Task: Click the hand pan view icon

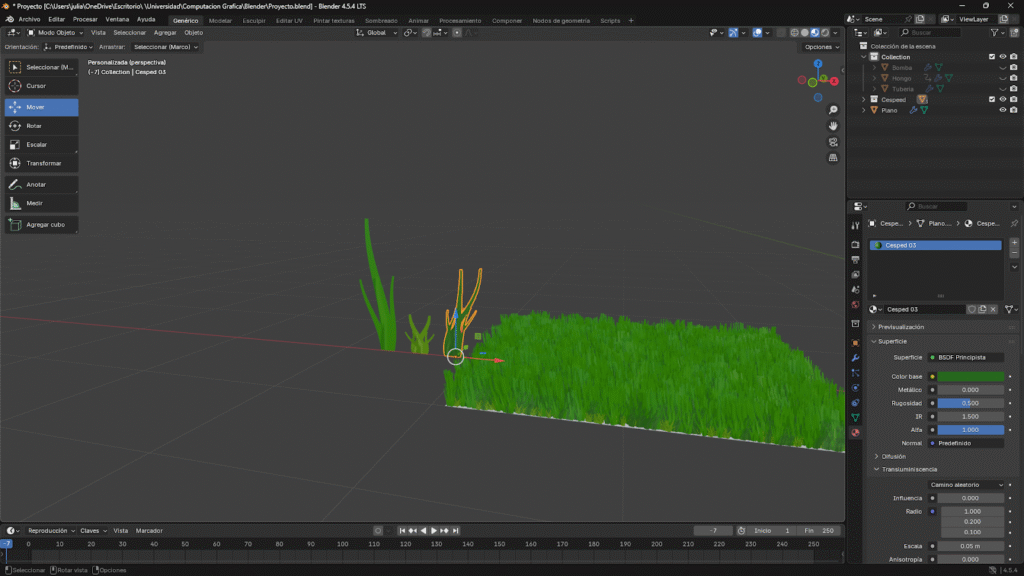Action: pyautogui.click(x=833, y=126)
